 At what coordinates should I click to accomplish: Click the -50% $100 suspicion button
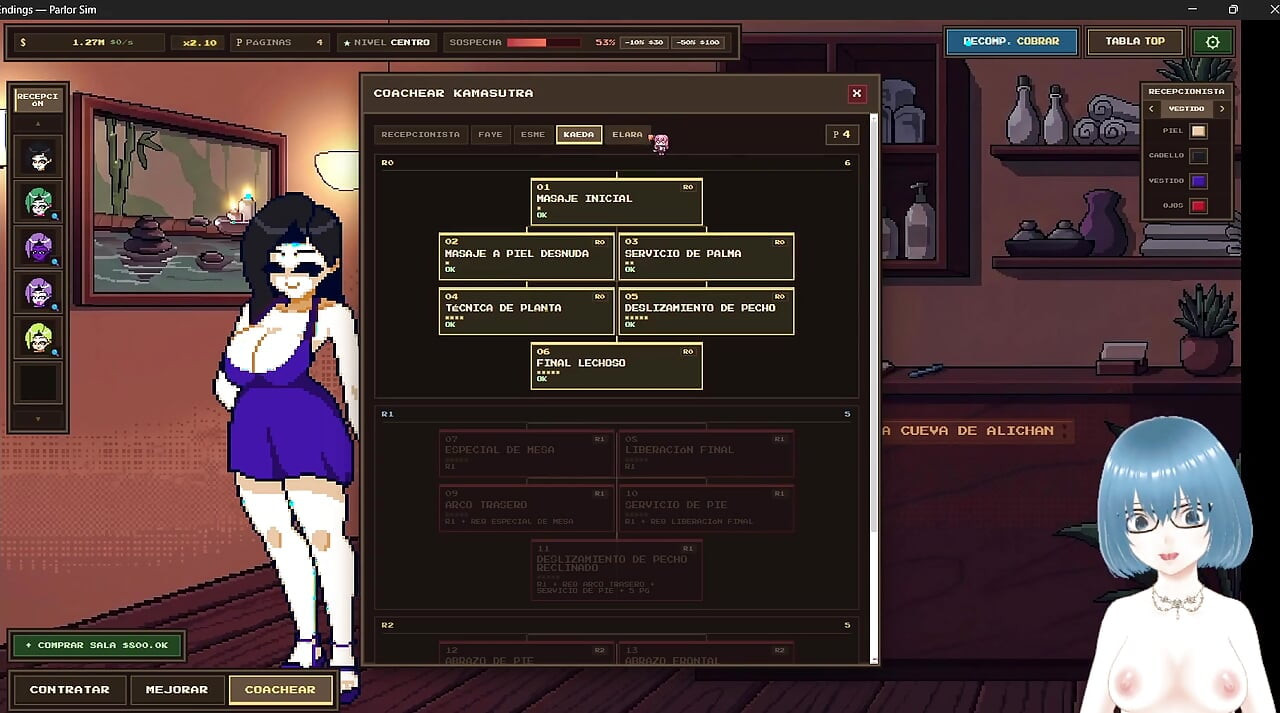point(697,43)
